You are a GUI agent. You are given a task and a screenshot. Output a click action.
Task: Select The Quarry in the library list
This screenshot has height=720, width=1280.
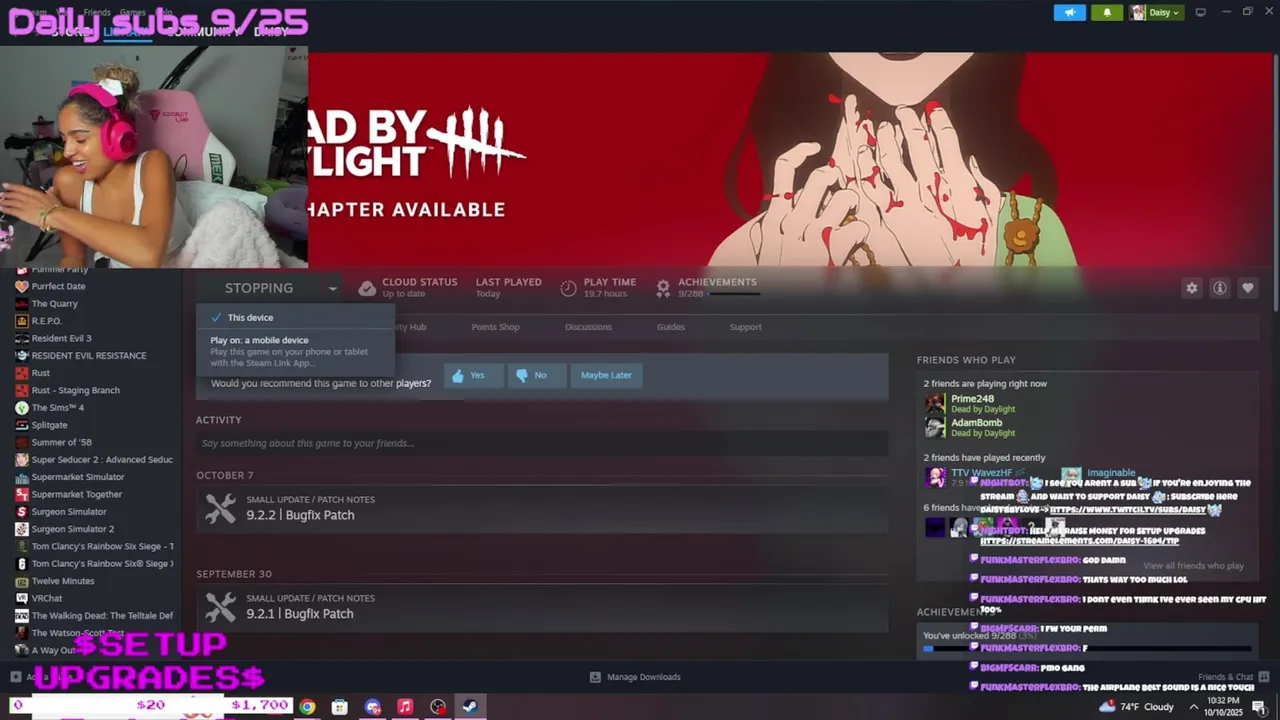point(54,304)
